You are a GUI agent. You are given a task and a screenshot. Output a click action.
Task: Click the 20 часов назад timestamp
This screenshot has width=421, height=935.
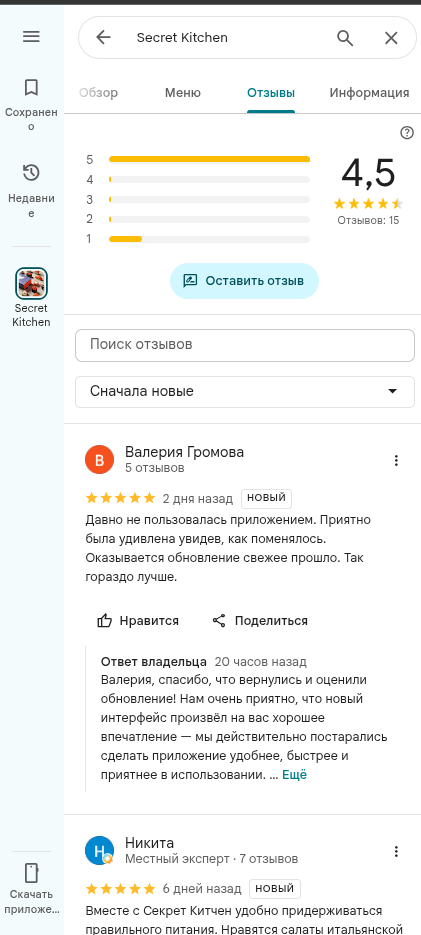tap(261, 662)
